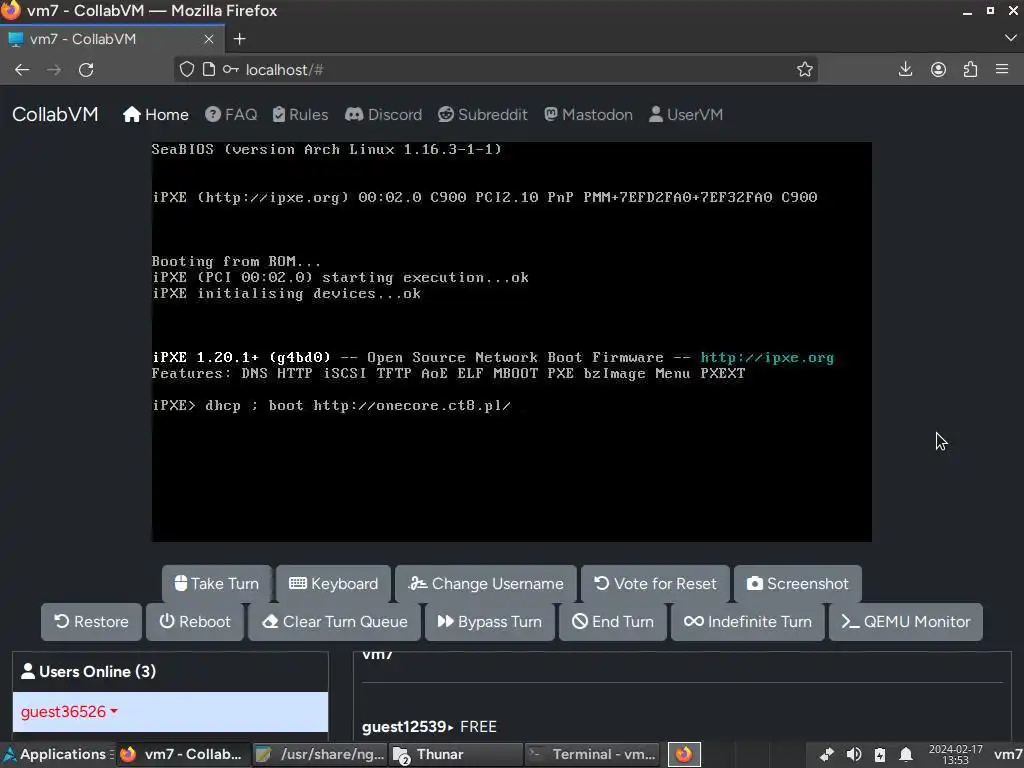Click the Firefox launcher icon in taskbar

(684, 754)
